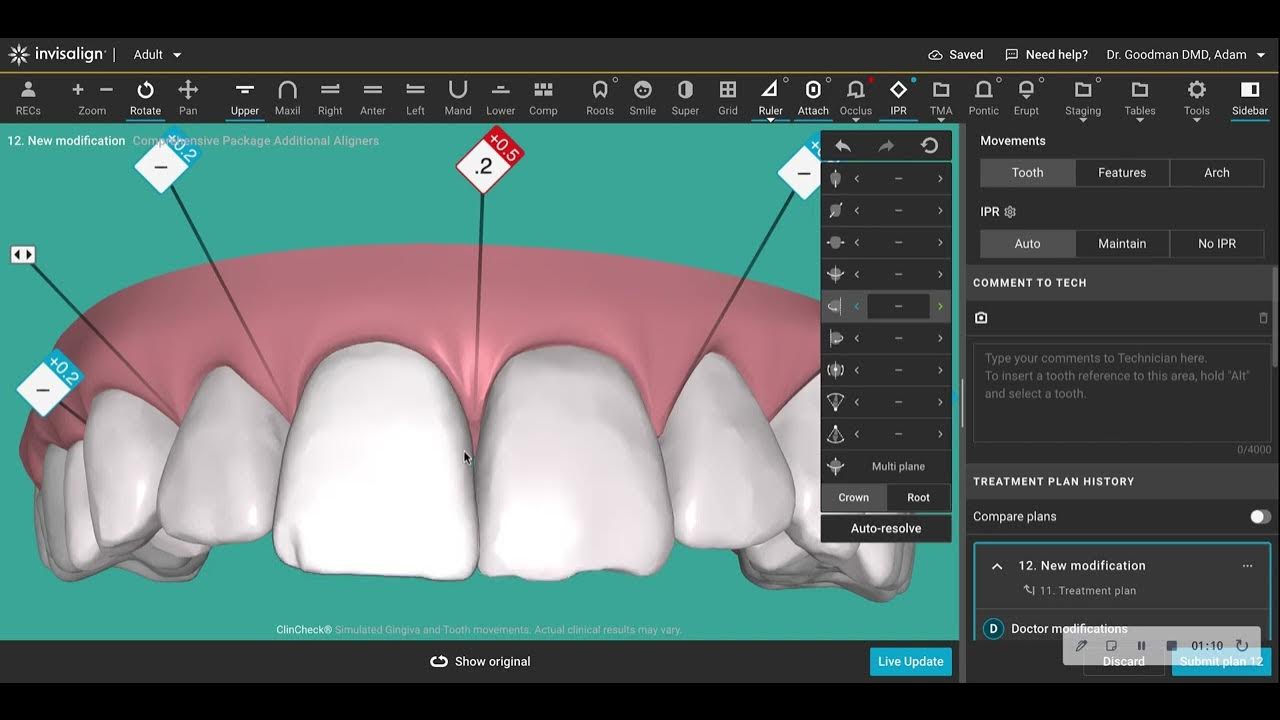Expand the Attach options arrow
Viewport: 1280px width, 720px height.
click(x=813, y=120)
